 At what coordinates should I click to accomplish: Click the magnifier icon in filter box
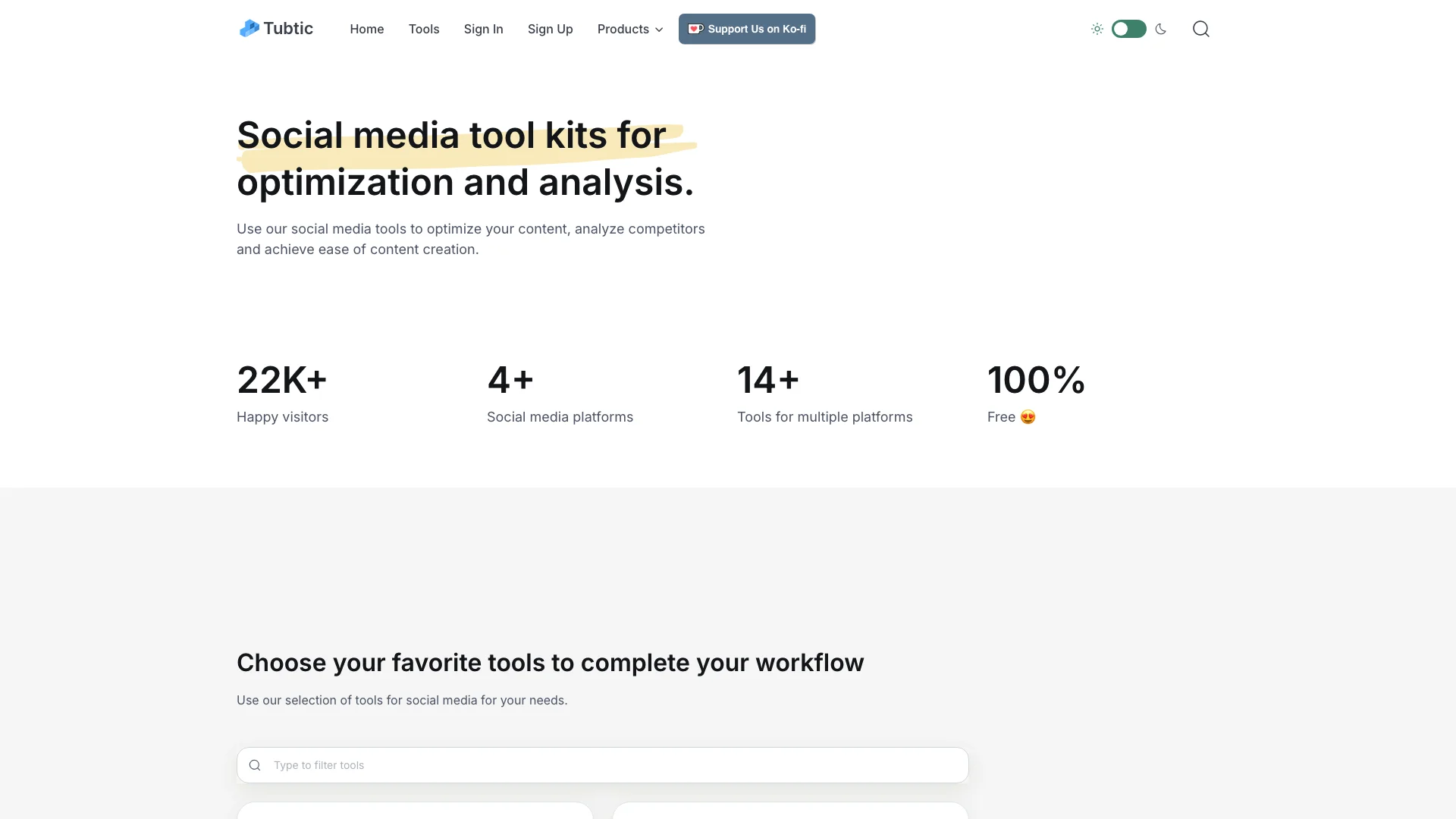[255, 765]
